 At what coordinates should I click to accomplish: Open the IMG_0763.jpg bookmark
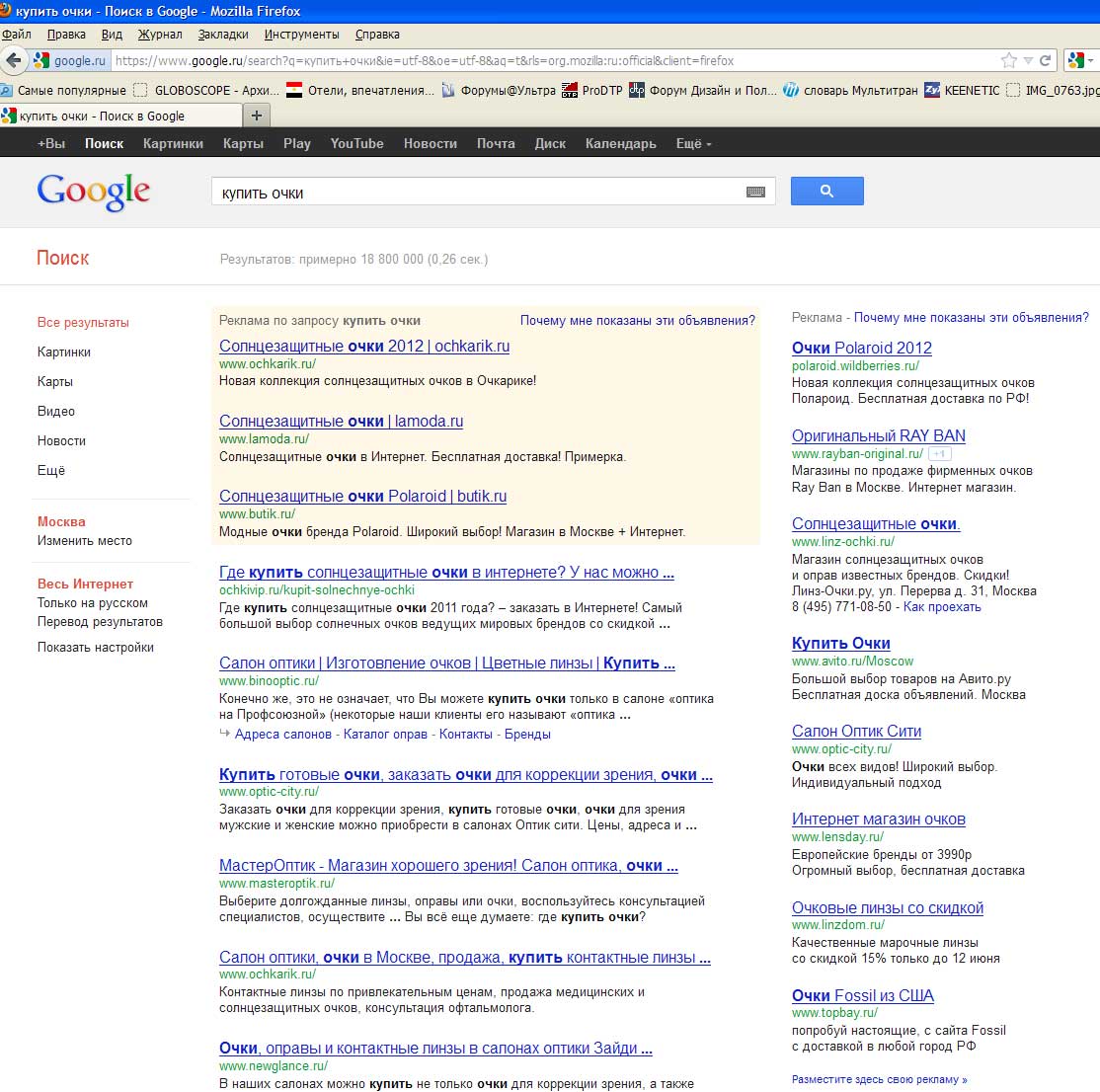tap(1053, 90)
